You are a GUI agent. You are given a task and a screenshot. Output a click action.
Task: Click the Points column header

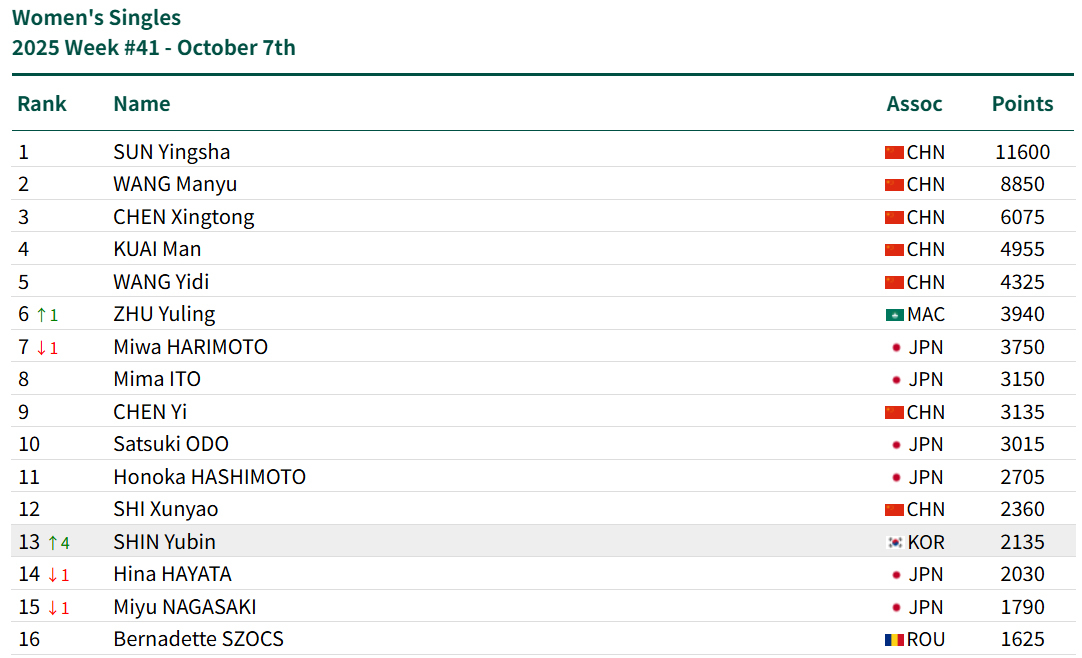coord(1022,104)
